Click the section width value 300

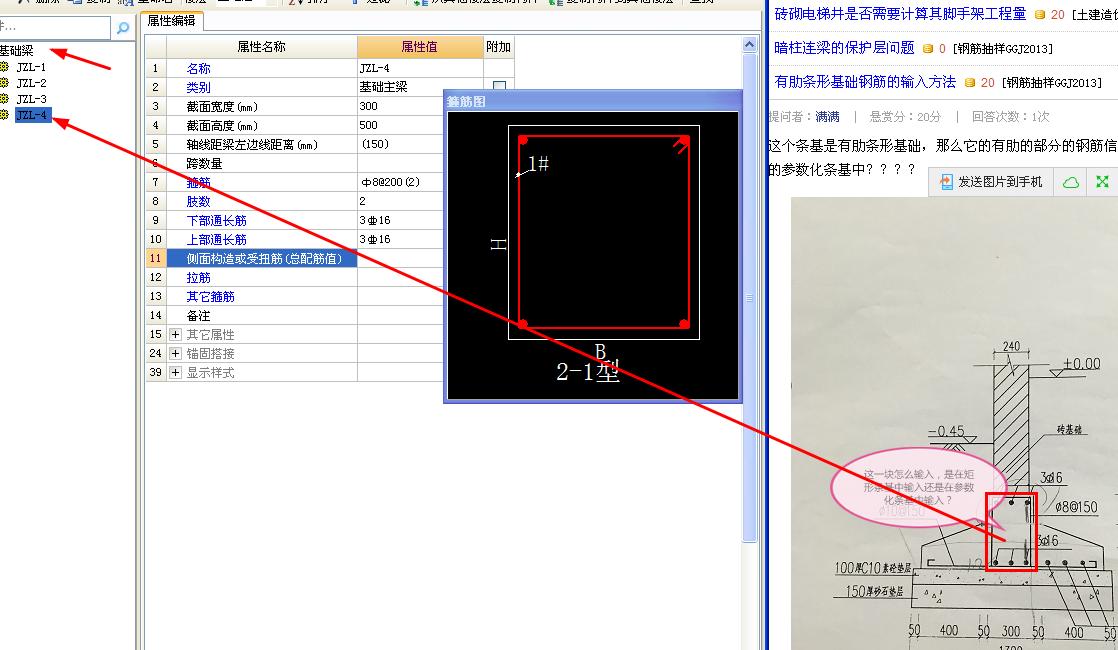(x=400, y=106)
